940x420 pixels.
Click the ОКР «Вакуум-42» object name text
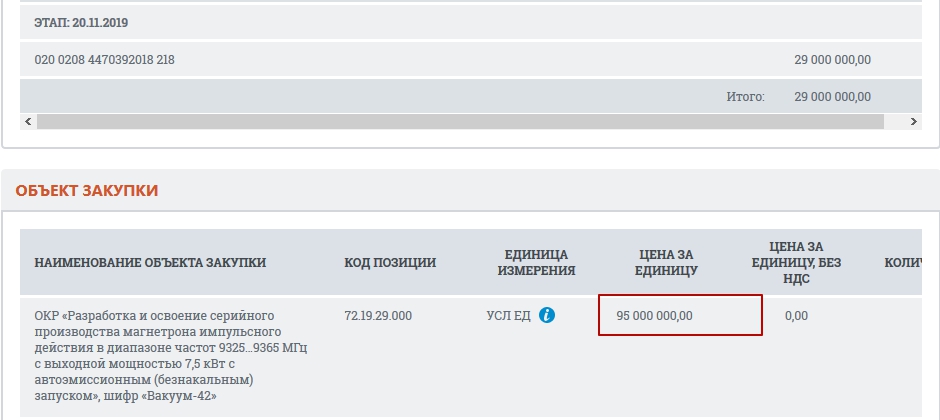tap(171, 356)
